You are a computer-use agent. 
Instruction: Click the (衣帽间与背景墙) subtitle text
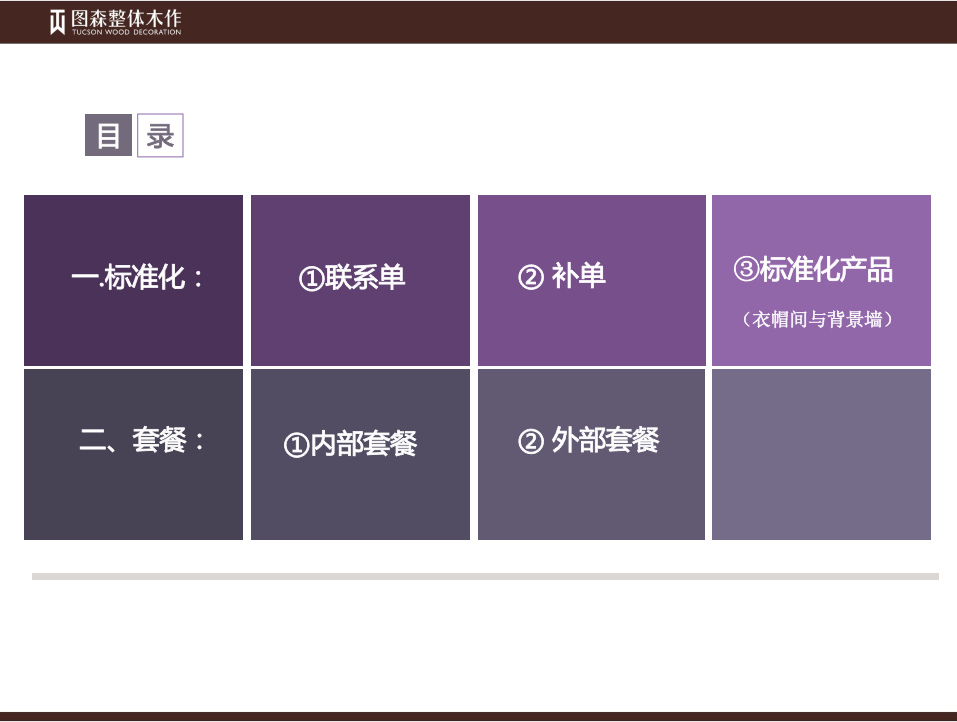pos(817,320)
